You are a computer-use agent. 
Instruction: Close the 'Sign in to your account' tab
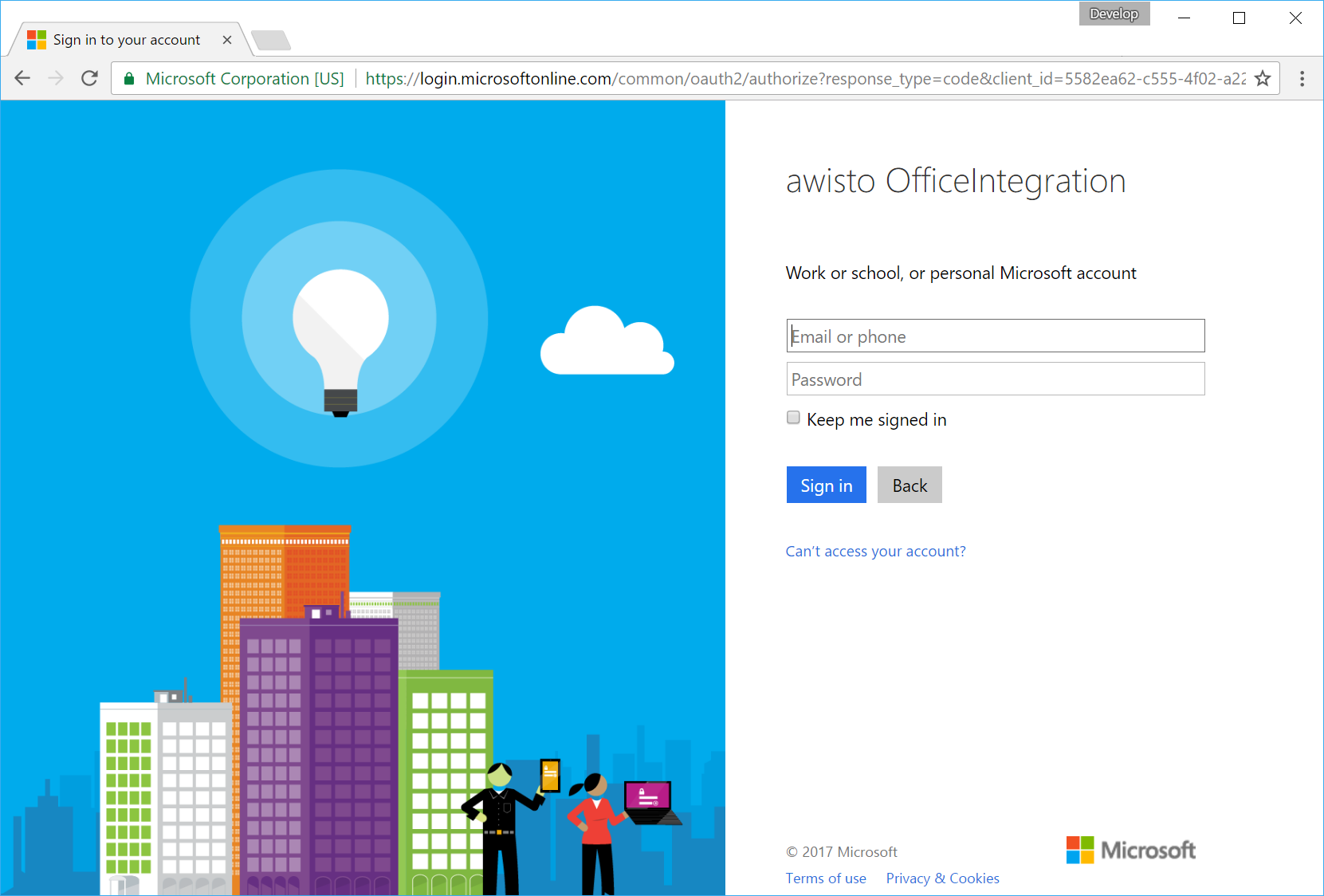pos(227,40)
